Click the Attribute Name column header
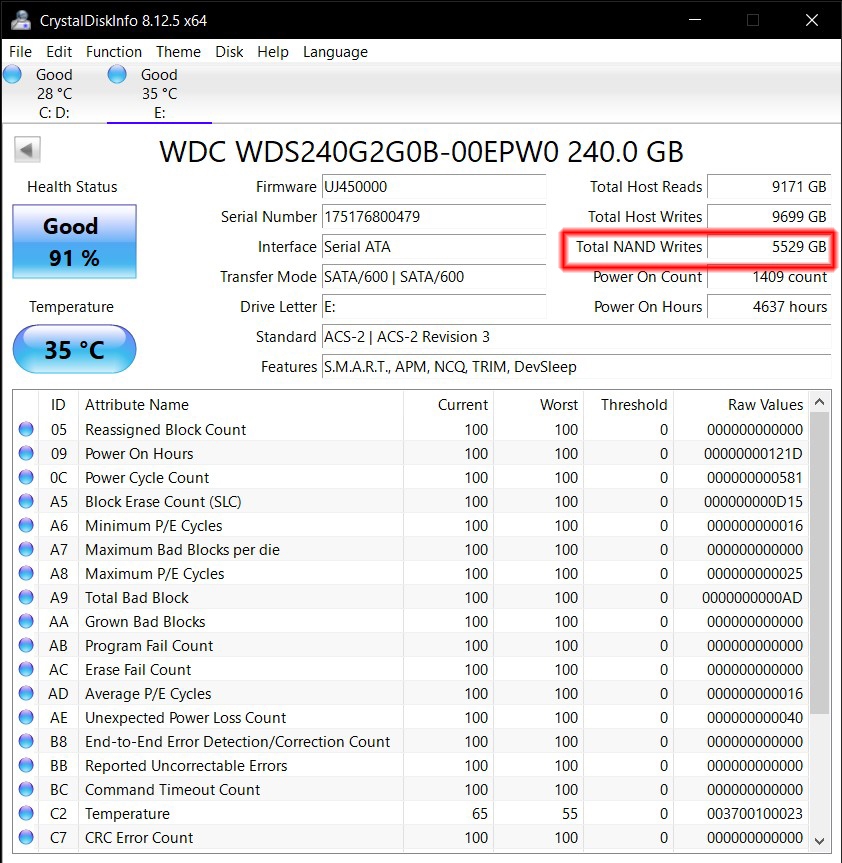 241,405
